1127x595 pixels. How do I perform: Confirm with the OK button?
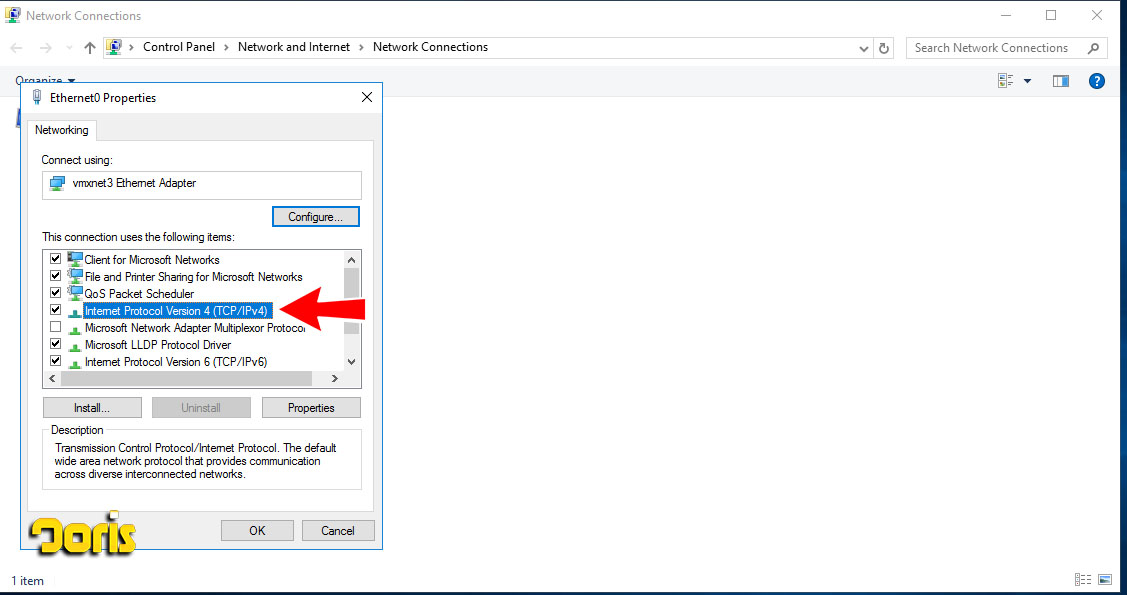click(x=257, y=530)
